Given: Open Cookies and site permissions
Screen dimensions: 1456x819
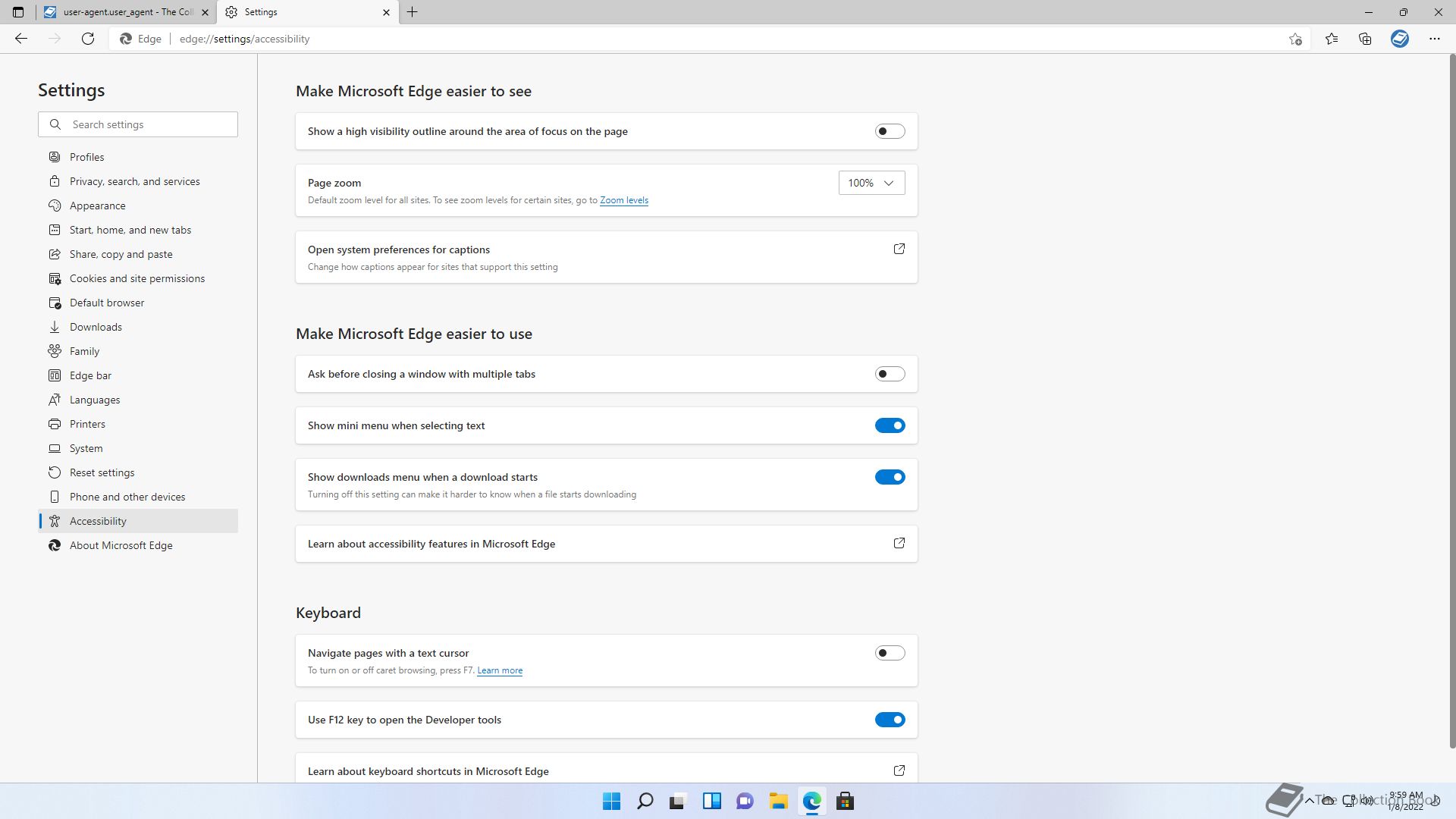Looking at the screenshot, I should [138, 278].
